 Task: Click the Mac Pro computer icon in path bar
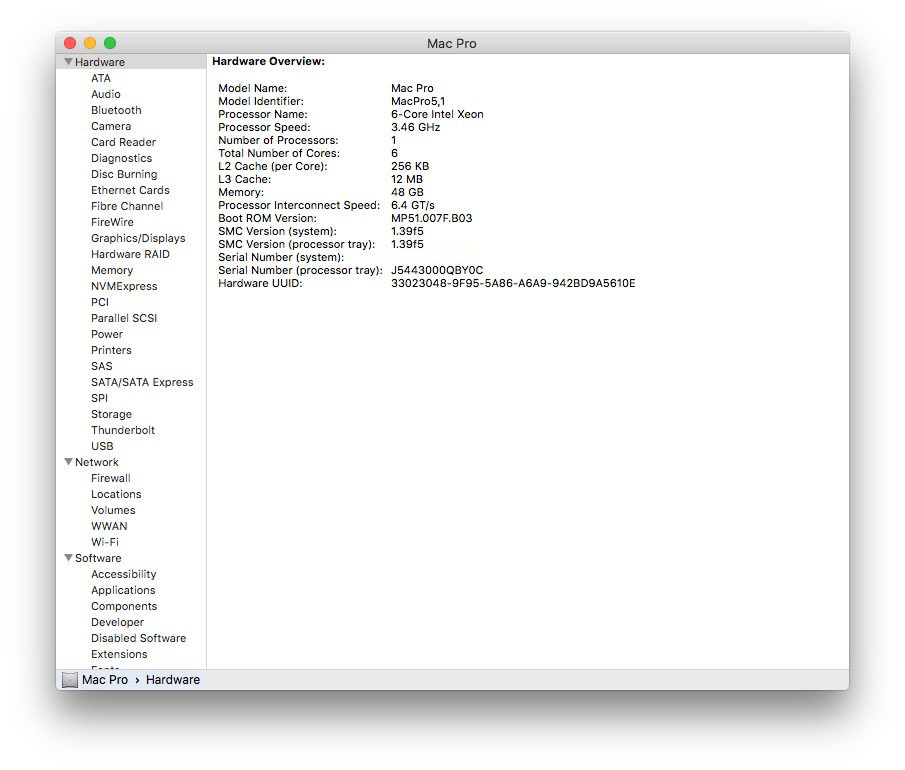[69, 679]
